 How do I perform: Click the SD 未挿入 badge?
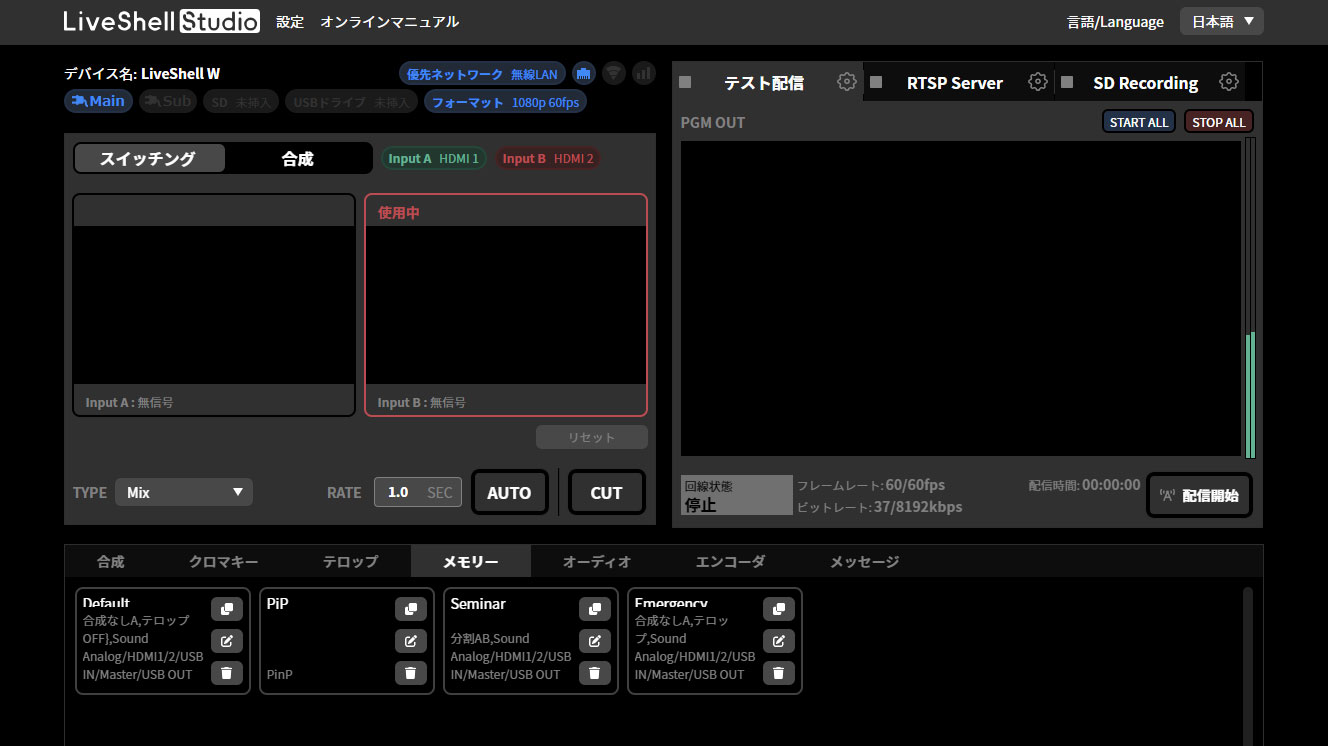click(240, 102)
